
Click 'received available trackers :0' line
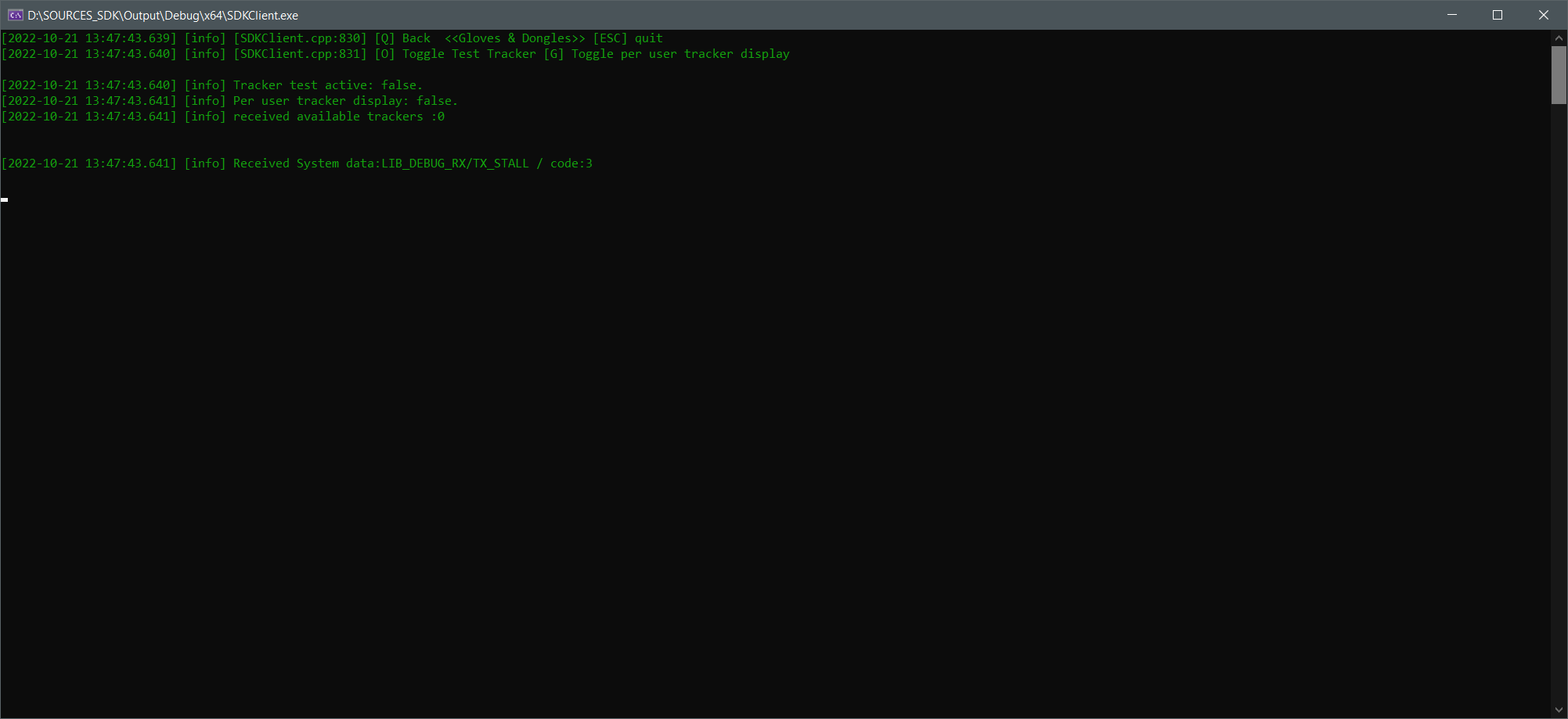click(338, 117)
